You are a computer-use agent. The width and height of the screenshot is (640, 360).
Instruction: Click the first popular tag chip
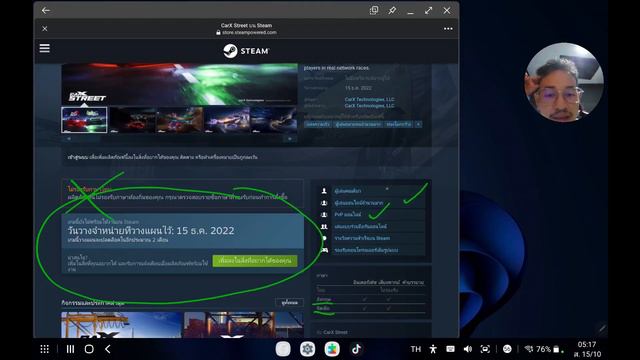(x=318, y=124)
